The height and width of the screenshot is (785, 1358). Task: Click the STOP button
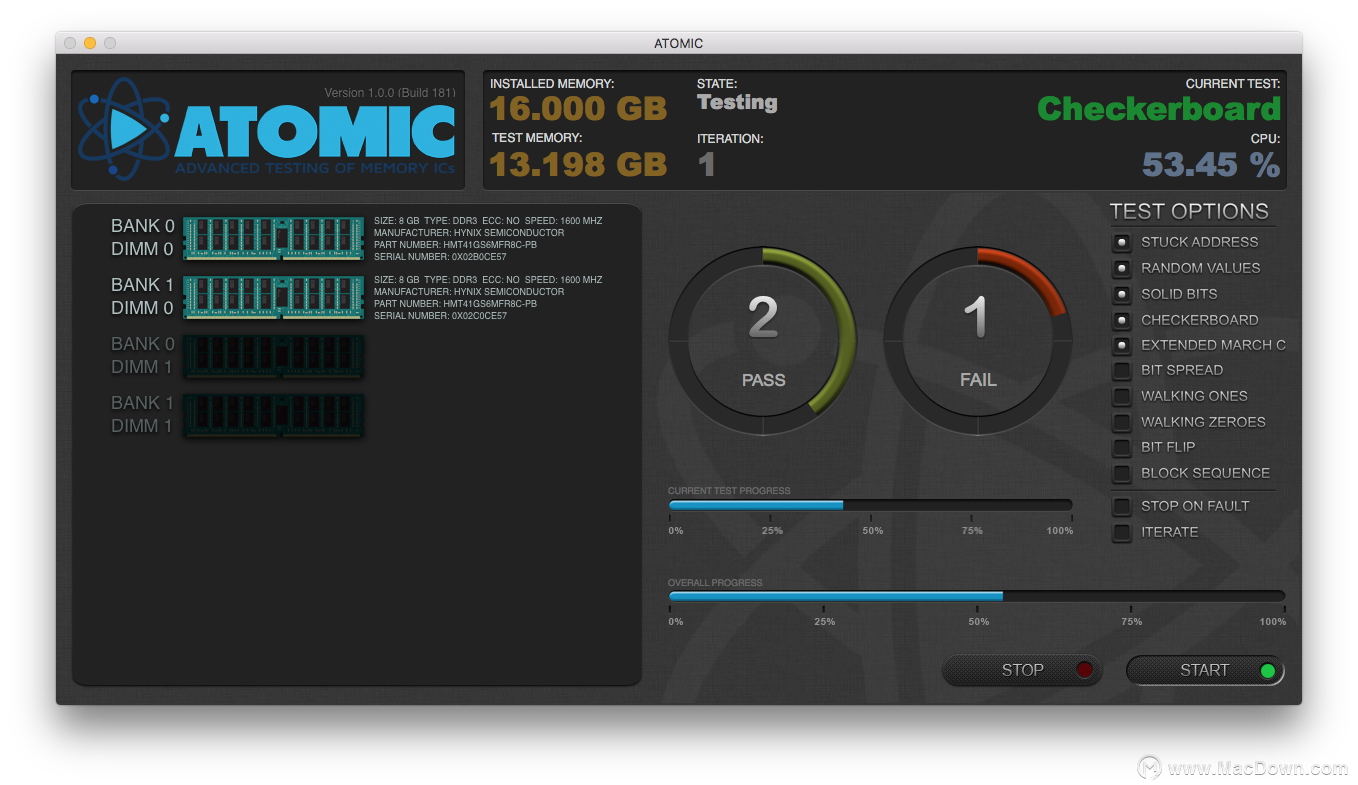[1022, 670]
